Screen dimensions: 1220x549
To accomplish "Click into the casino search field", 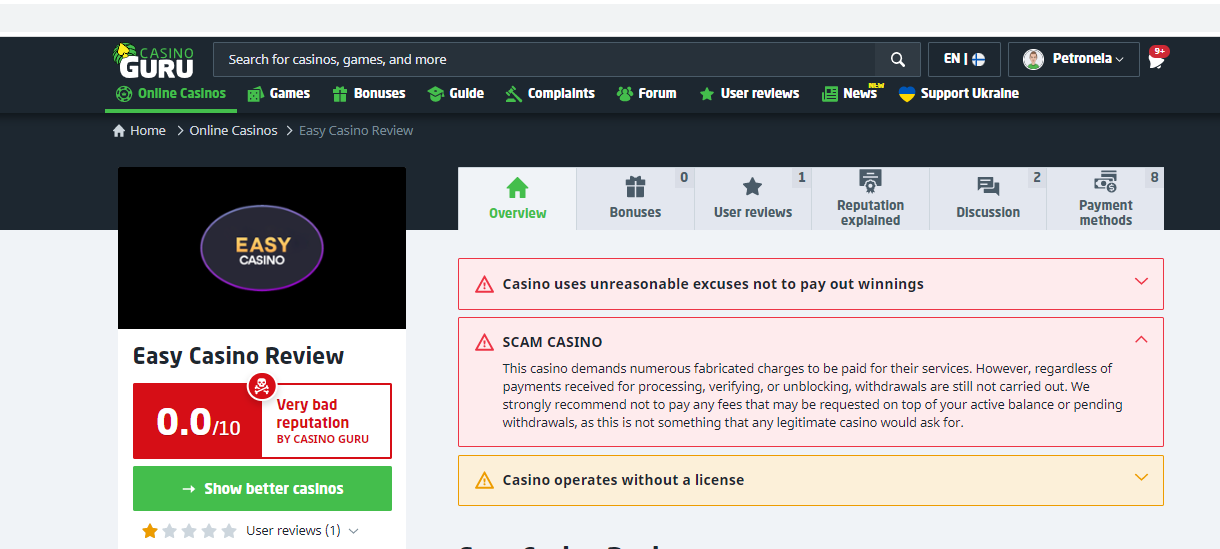I will (x=543, y=60).
